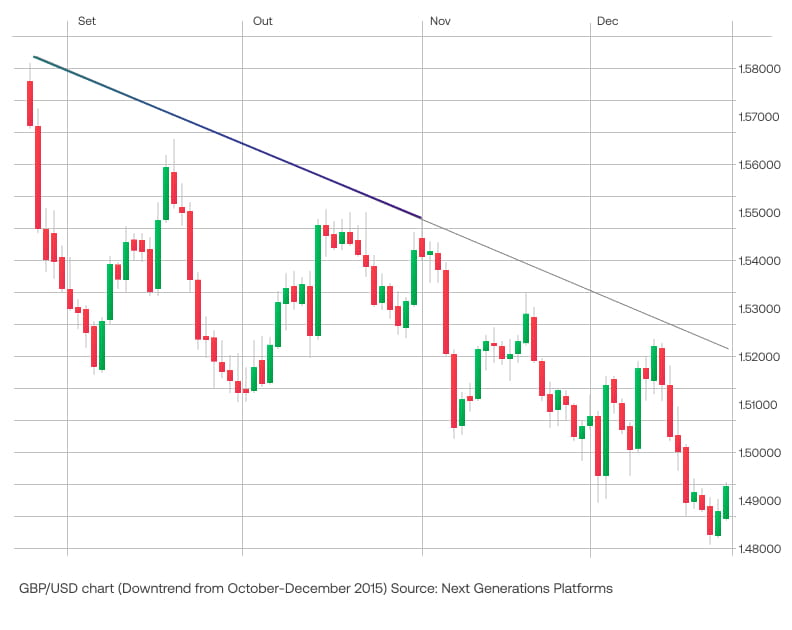Click the 1.55000 price axis label

759,213
